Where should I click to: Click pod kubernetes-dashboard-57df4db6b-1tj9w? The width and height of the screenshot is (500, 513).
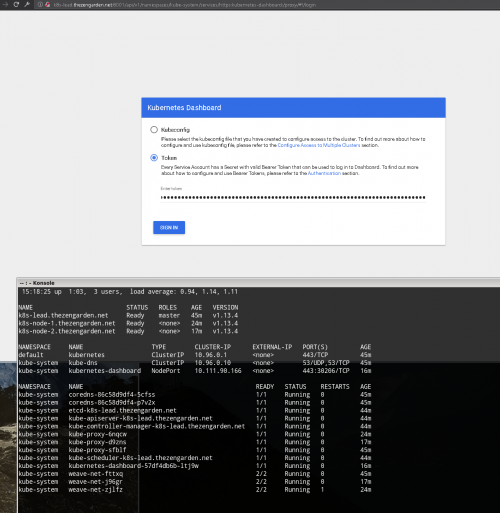point(134,466)
